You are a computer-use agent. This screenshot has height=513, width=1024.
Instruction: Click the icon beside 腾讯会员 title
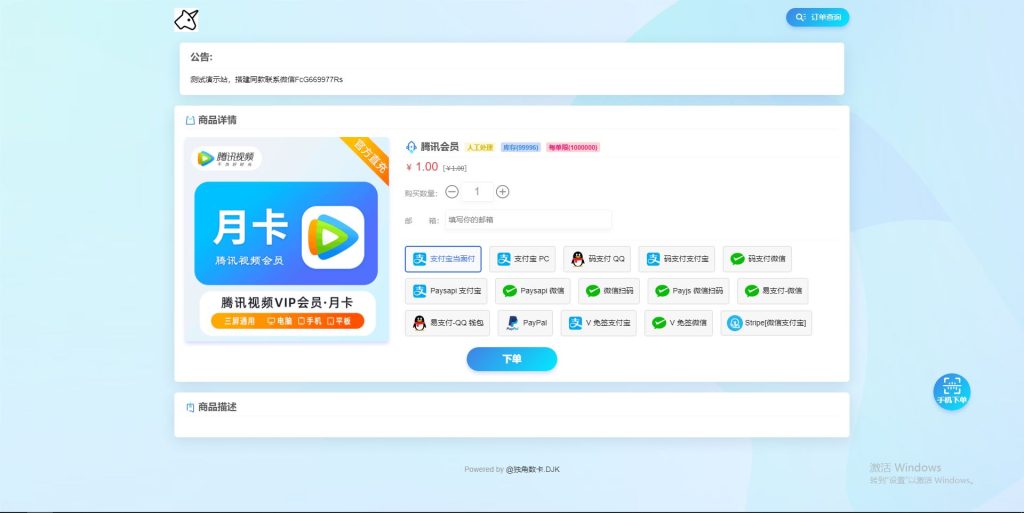pos(411,148)
